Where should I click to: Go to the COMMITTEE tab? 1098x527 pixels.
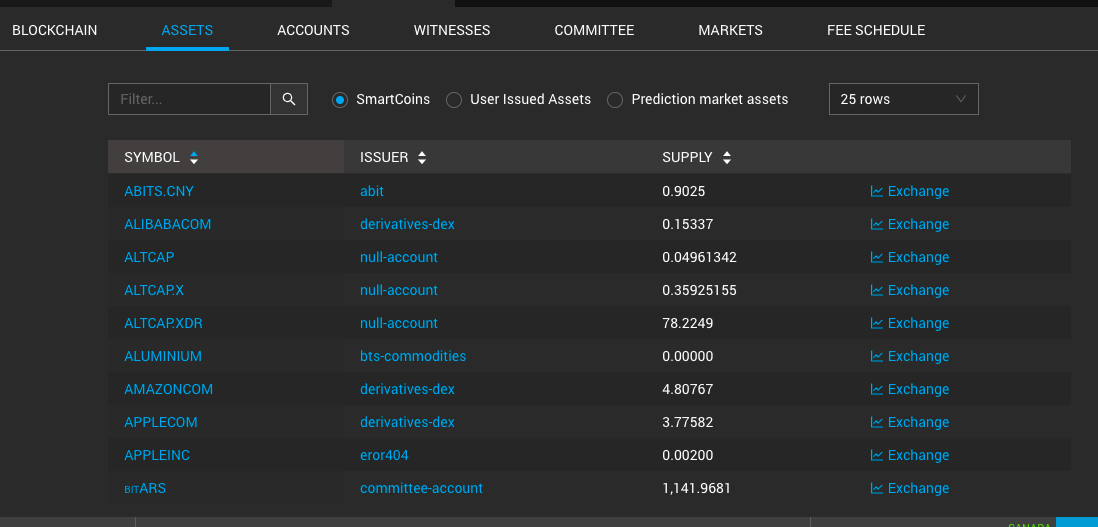pyautogui.click(x=594, y=30)
